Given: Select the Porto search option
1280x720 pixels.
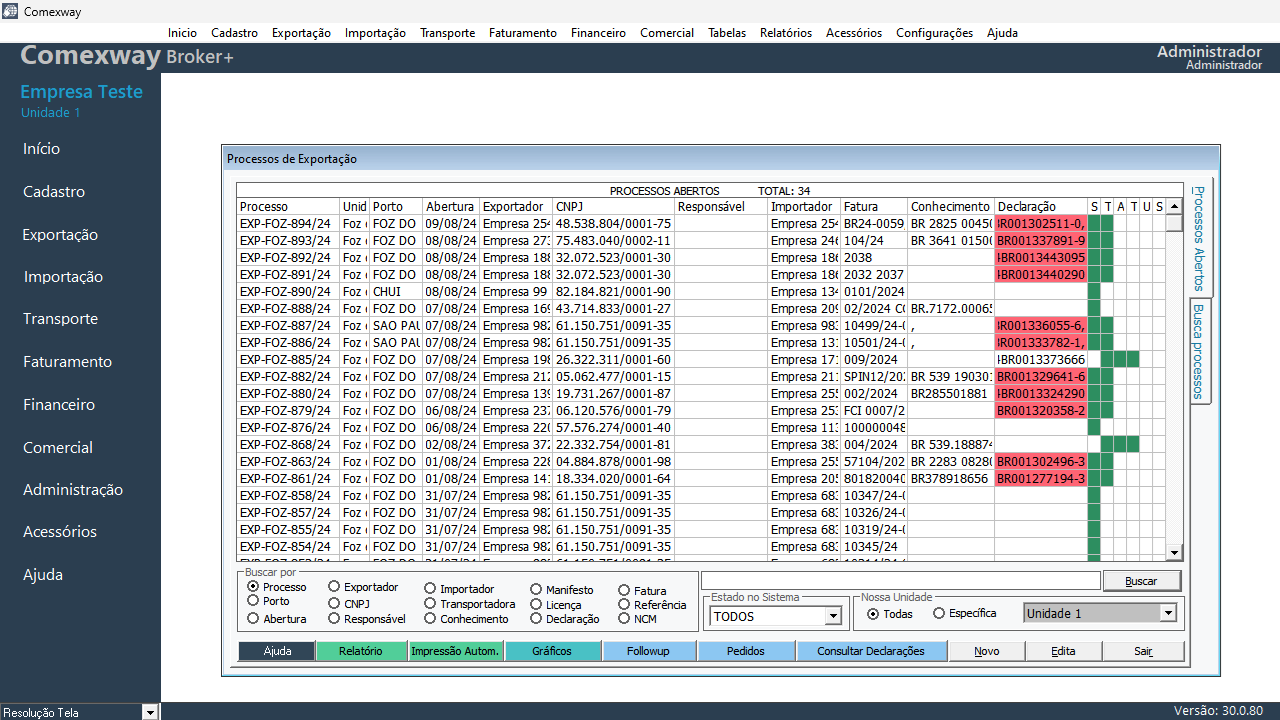Looking at the screenshot, I should pyautogui.click(x=253, y=601).
